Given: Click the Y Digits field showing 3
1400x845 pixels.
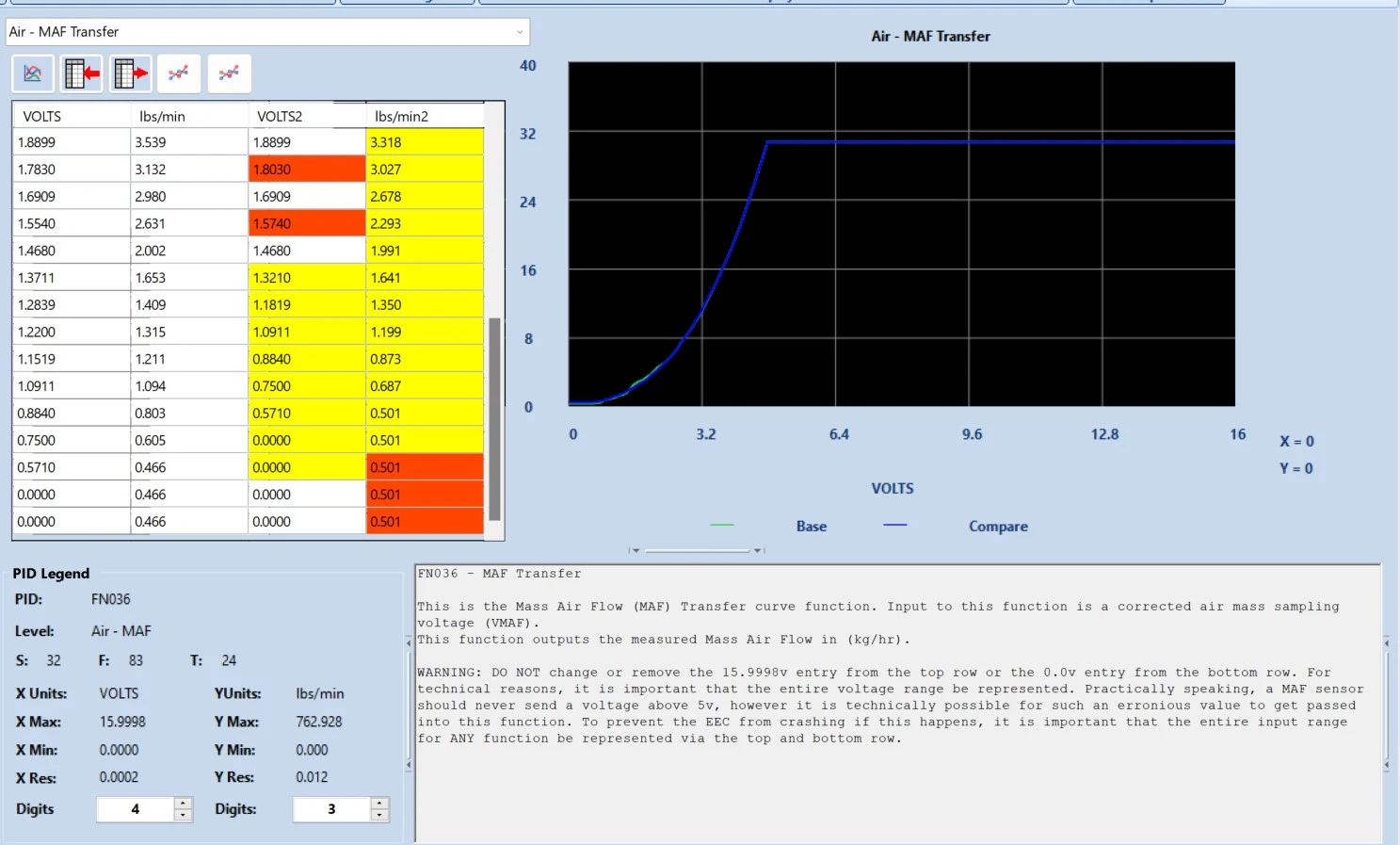Looking at the screenshot, I should tap(331, 809).
